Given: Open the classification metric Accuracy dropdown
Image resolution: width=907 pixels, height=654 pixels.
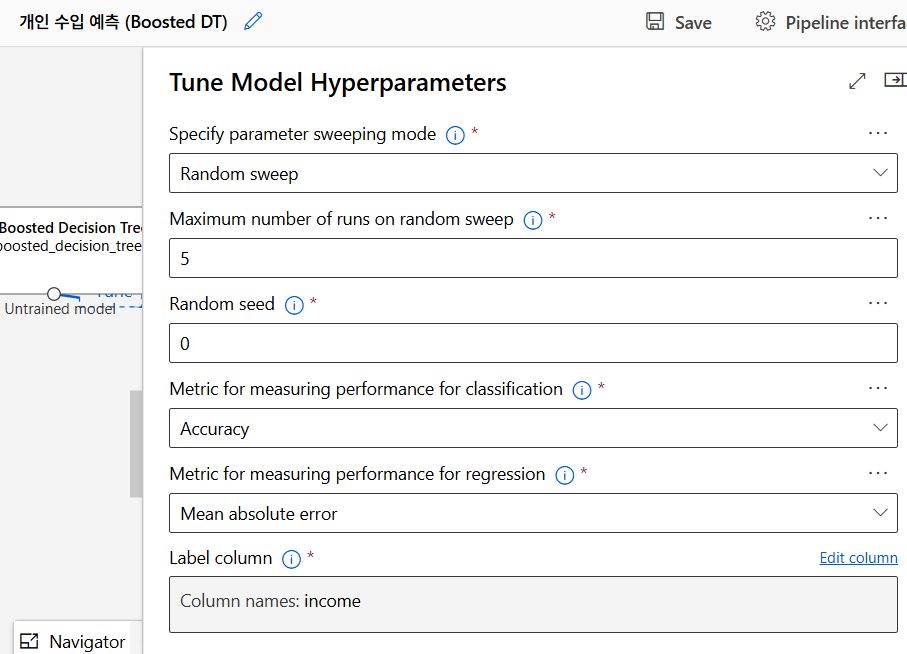Looking at the screenshot, I should point(533,428).
